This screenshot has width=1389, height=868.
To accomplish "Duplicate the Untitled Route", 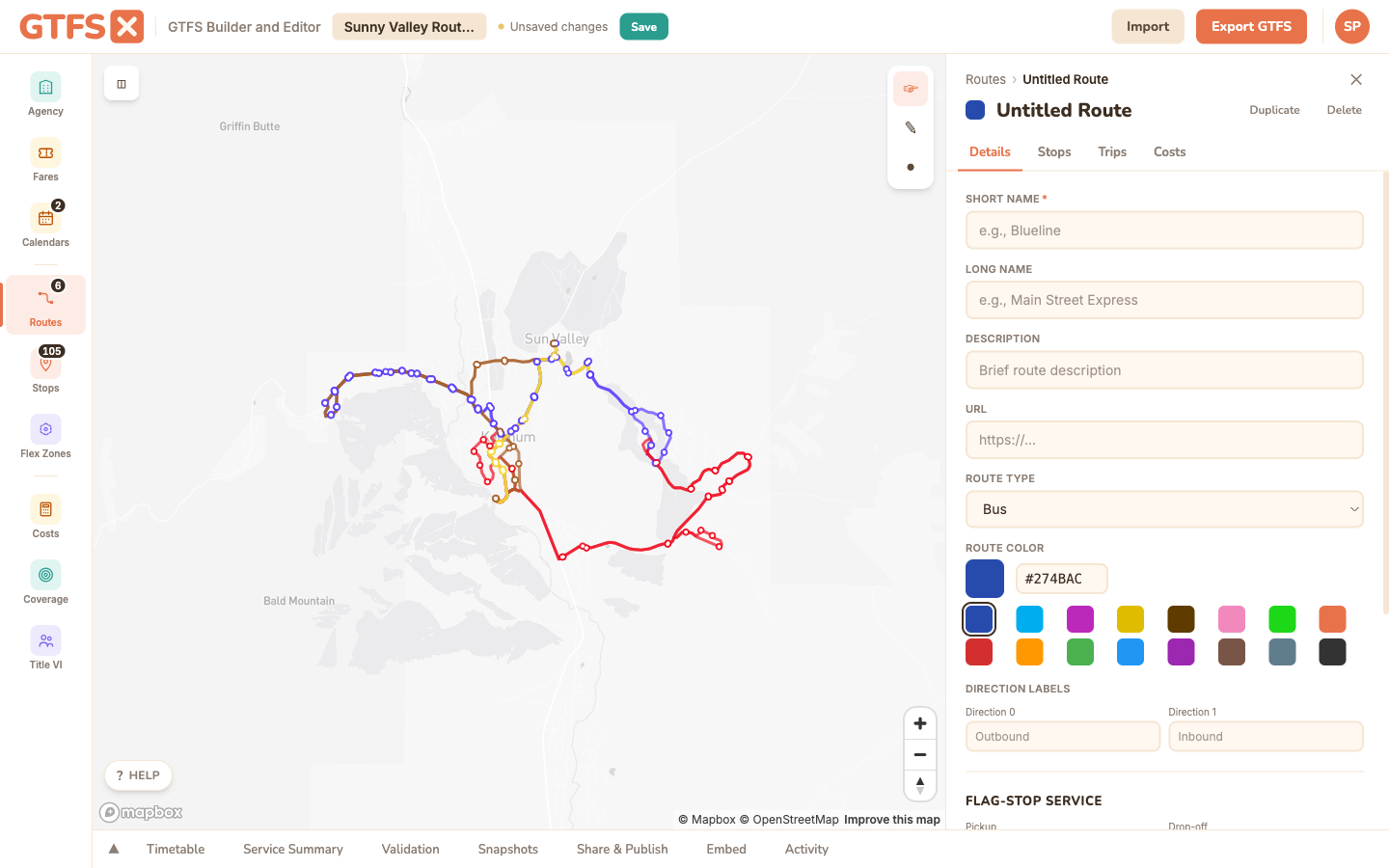I will click(1274, 110).
